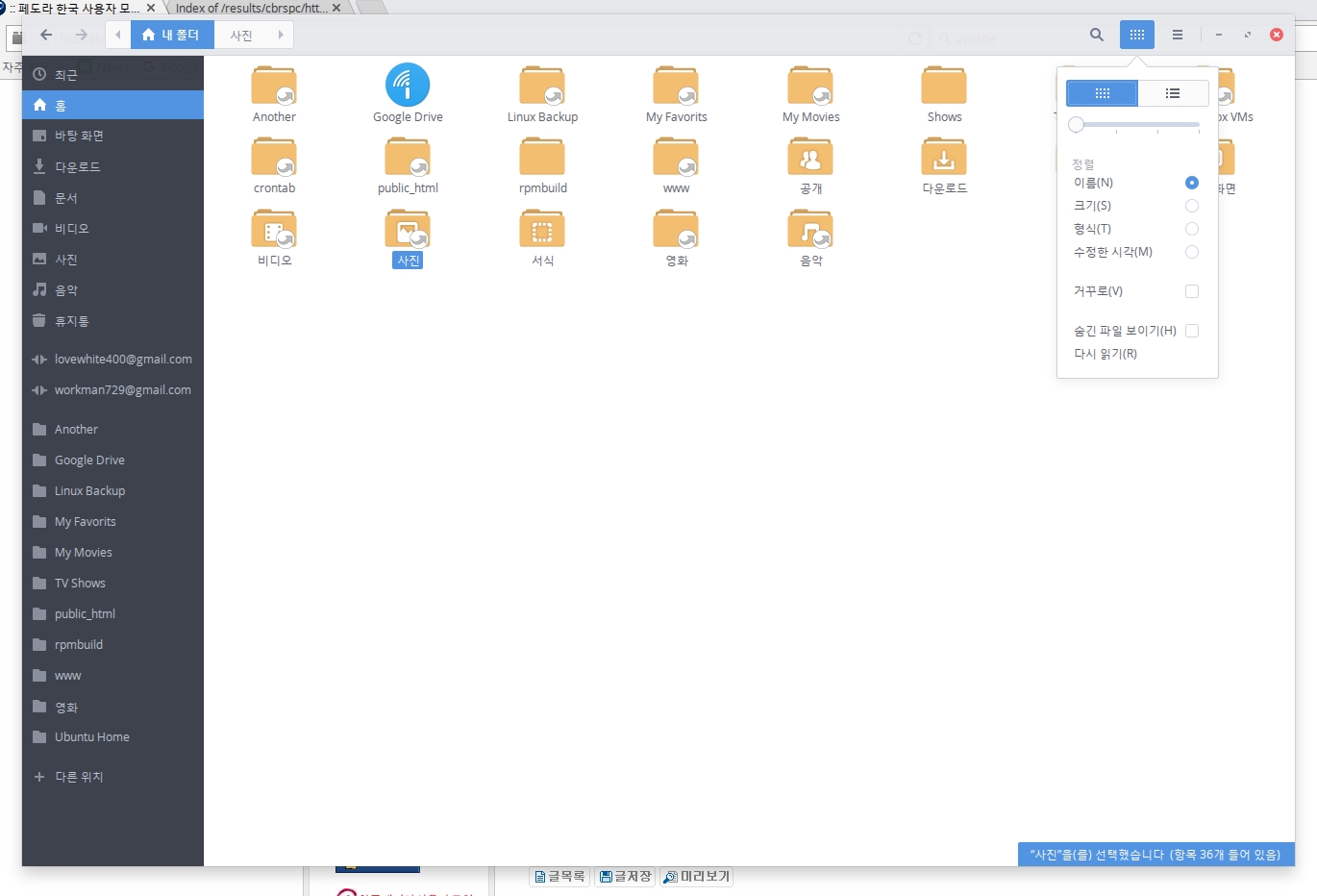Click the path bar right scroll arrow
Image resolution: width=1317 pixels, height=896 pixels.
click(281, 35)
